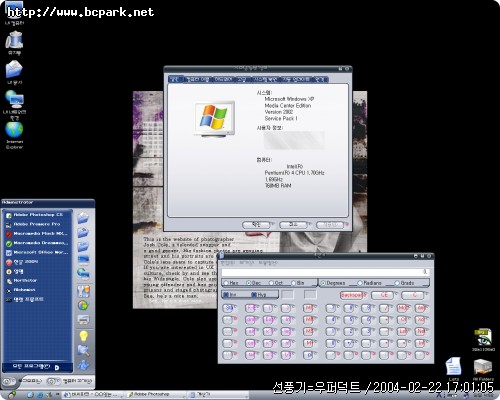Screen dimensions: 500x400
Task: Switch to Adobe Photoshop taskbar button
Action: tap(155, 395)
